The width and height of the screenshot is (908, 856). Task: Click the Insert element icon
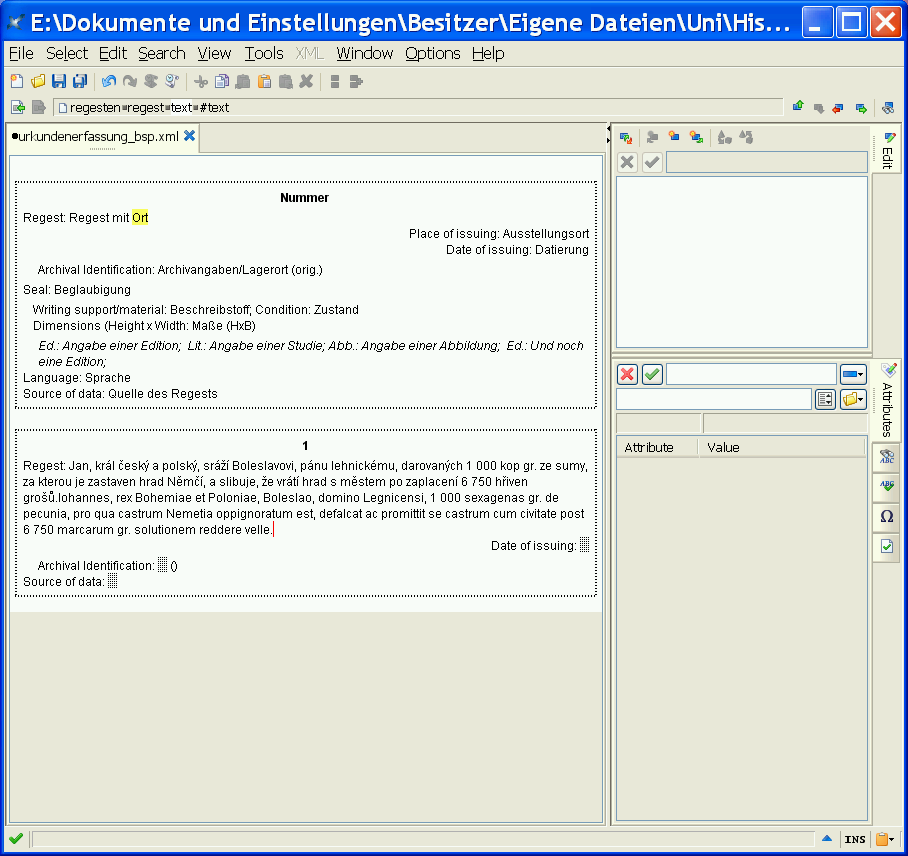674,137
